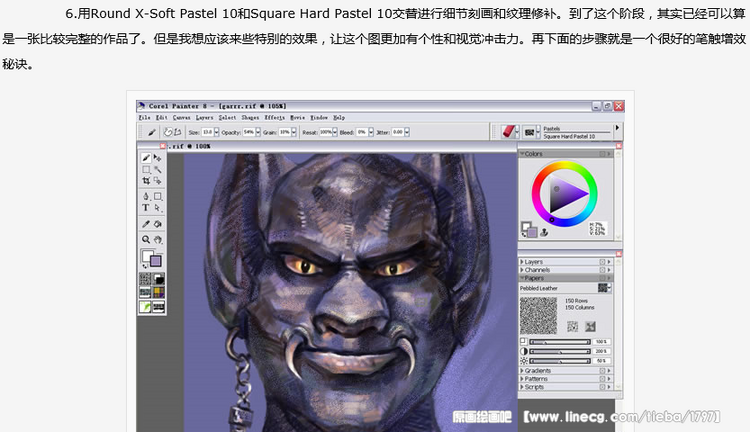This screenshot has width=750, height=432.
Task: Open the Pebbled Leather paper dropdown
Action: 605,288
